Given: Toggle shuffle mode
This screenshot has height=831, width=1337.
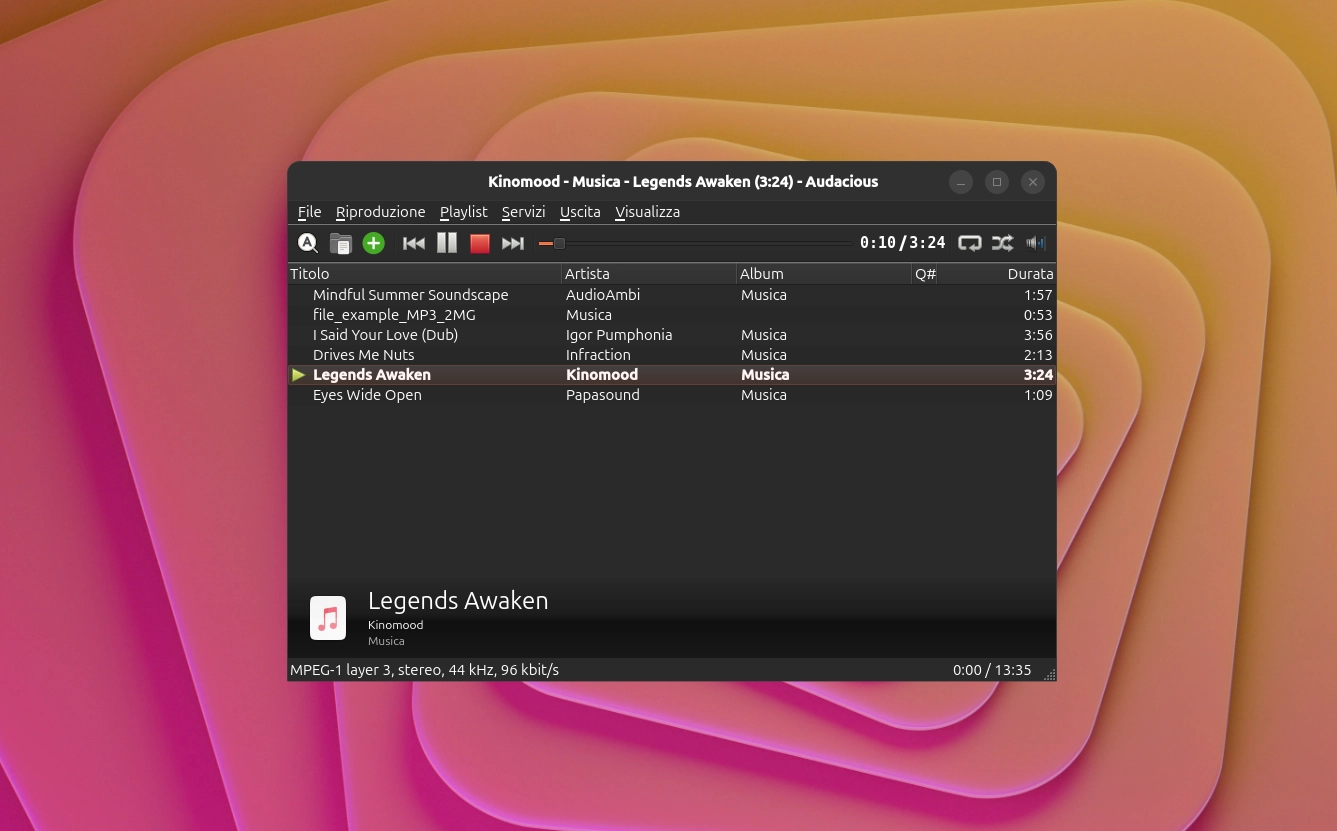Looking at the screenshot, I should (1002, 243).
